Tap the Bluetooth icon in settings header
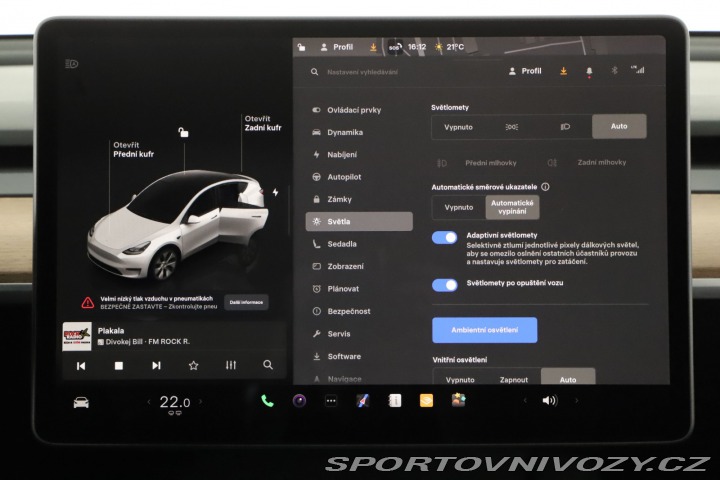Screen dimensions: 720x480 coord(614,70)
